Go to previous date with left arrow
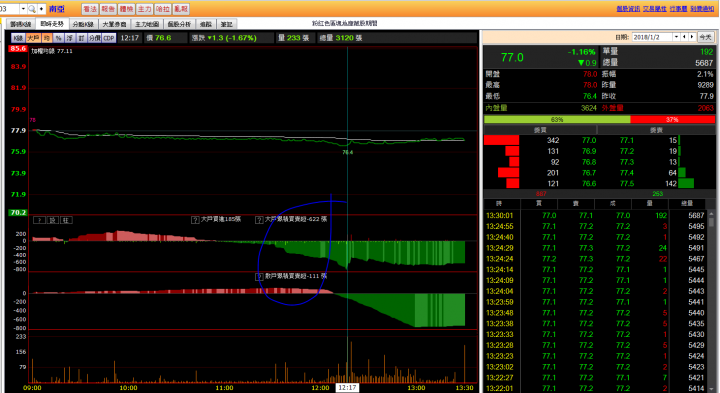The height and width of the screenshot is (393, 720). (x=684, y=37)
